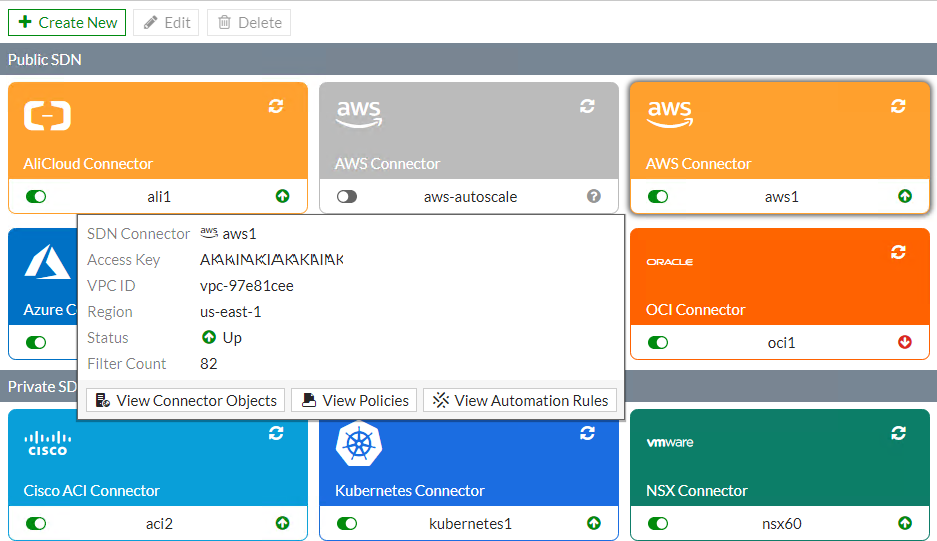
Task: Toggle the aci2 connector switch
Action: [36, 523]
